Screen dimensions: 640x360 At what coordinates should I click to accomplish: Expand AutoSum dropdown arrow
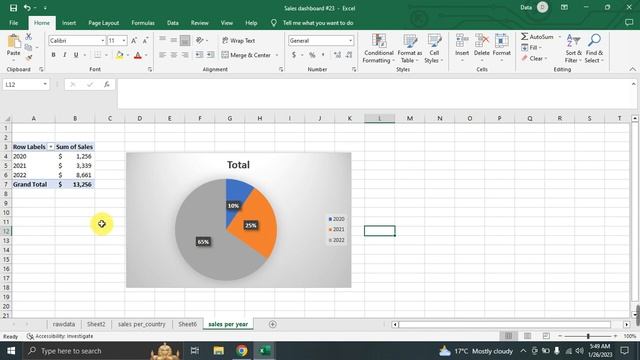click(x=560, y=37)
